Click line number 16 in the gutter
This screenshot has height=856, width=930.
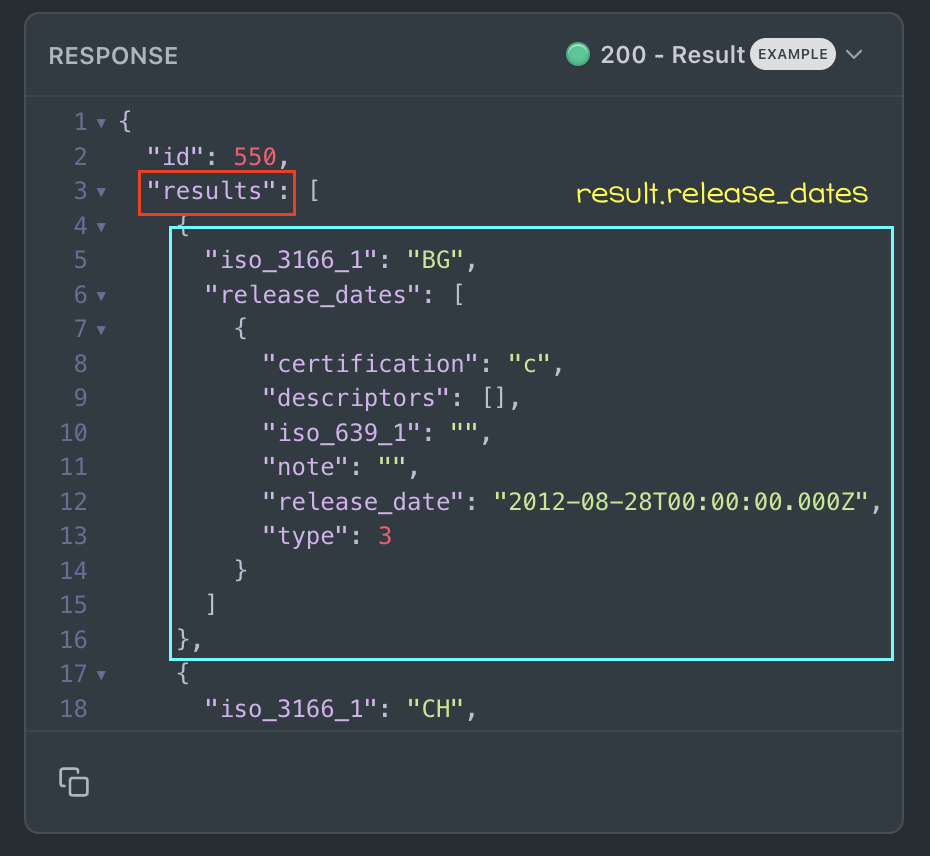[74, 640]
